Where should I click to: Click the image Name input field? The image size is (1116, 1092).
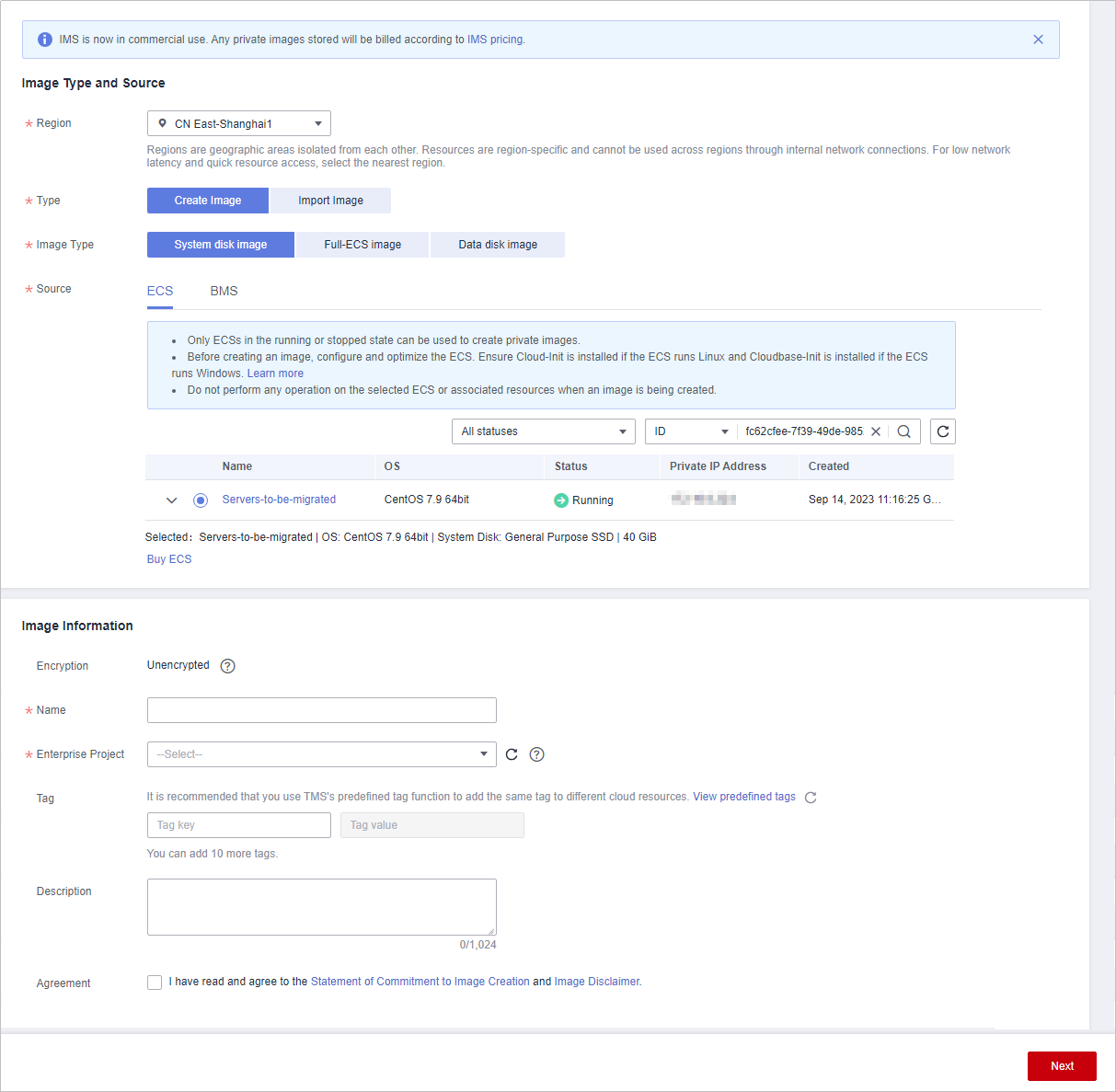pos(322,710)
